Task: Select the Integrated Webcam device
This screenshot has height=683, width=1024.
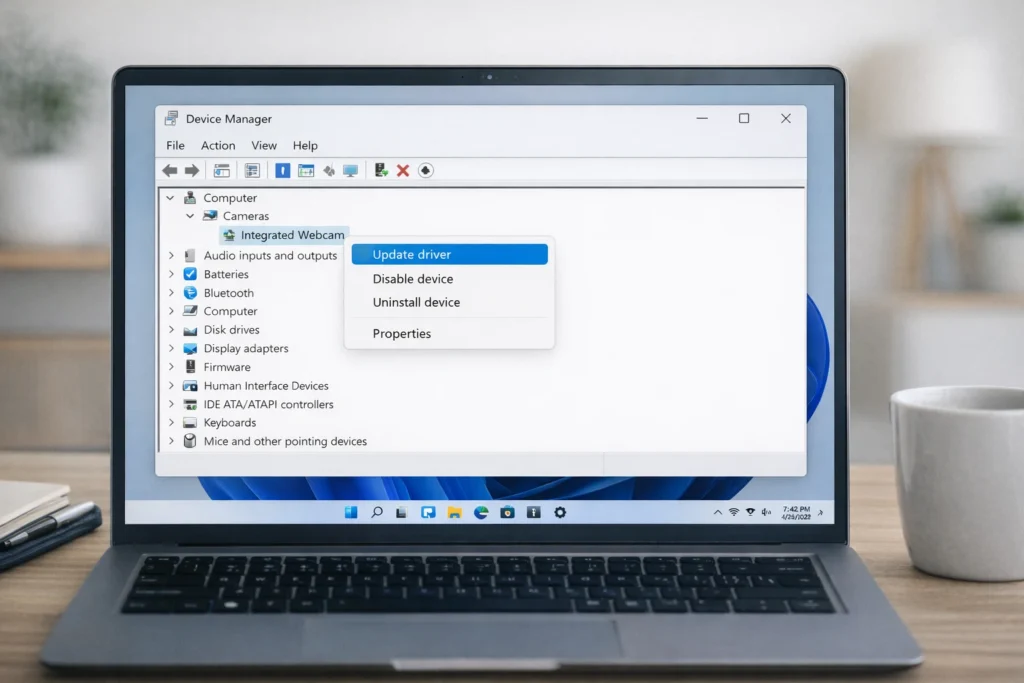Action: coord(292,235)
